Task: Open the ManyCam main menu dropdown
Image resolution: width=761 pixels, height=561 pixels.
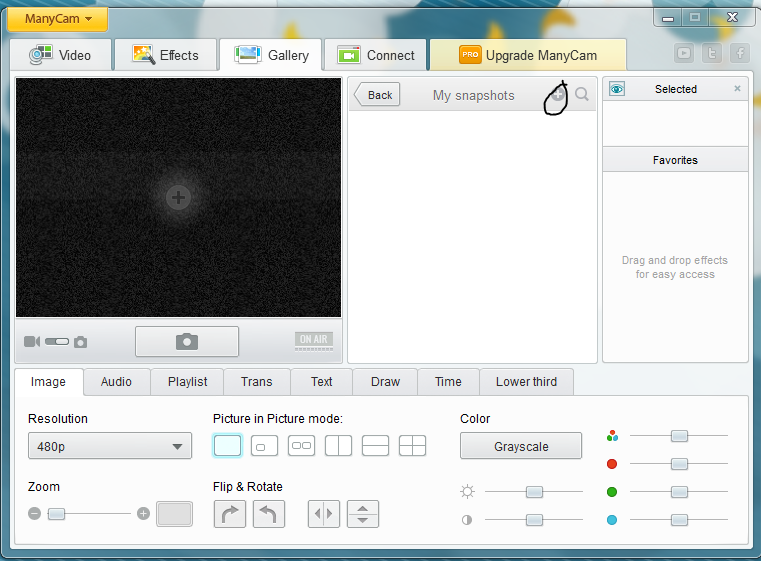Action: point(58,19)
